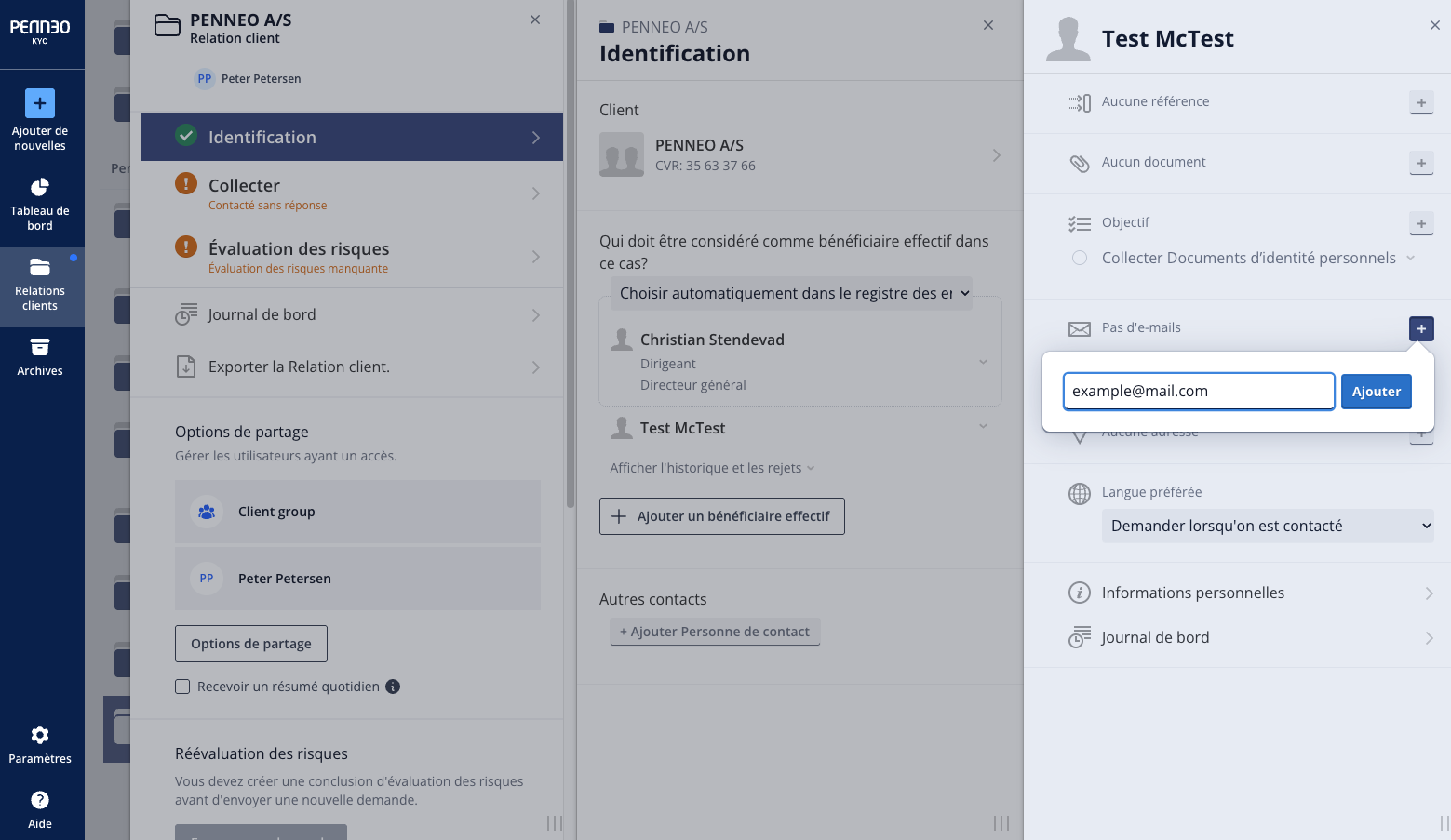
Task: Click the Ajouter button for e-mail
Action: [x=1377, y=392]
